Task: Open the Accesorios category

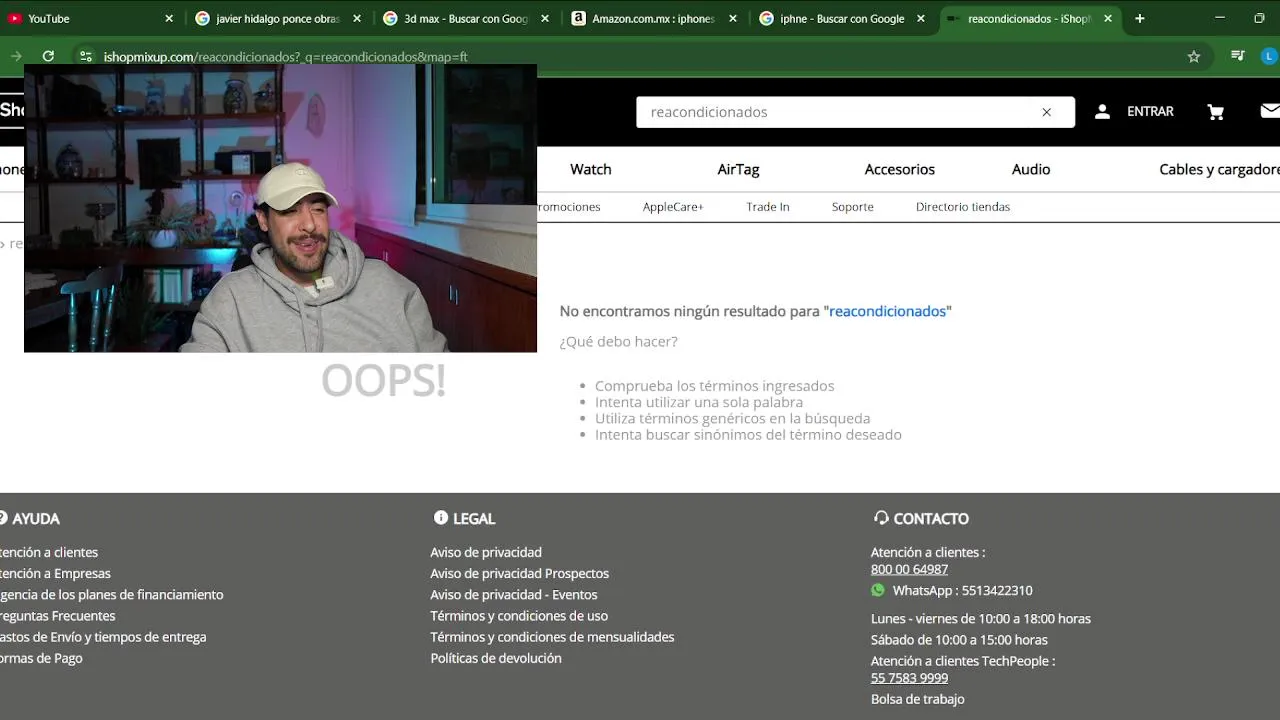Action: click(x=900, y=169)
